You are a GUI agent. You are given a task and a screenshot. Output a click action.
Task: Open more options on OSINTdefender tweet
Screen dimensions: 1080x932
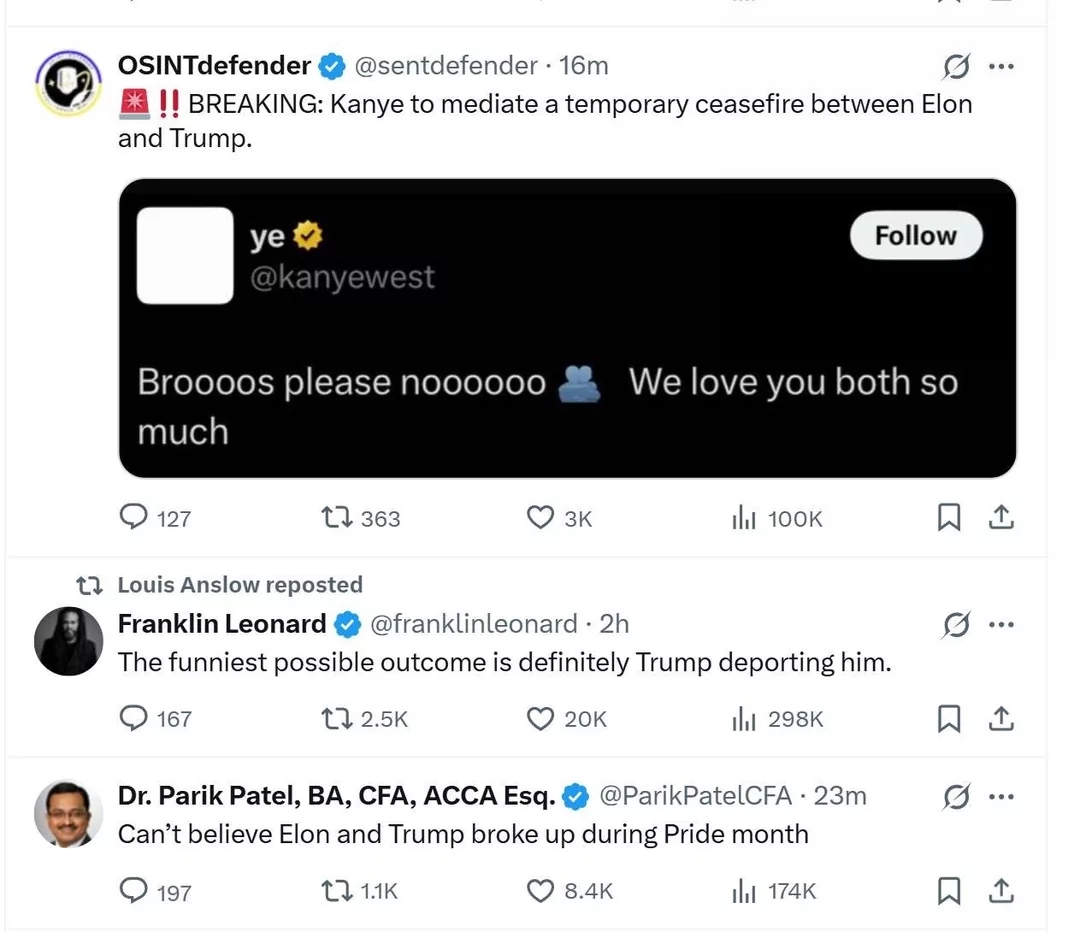coord(1001,66)
